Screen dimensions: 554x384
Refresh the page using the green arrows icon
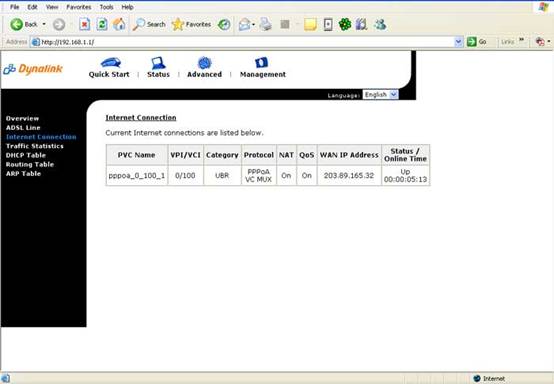tap(102, 24)
